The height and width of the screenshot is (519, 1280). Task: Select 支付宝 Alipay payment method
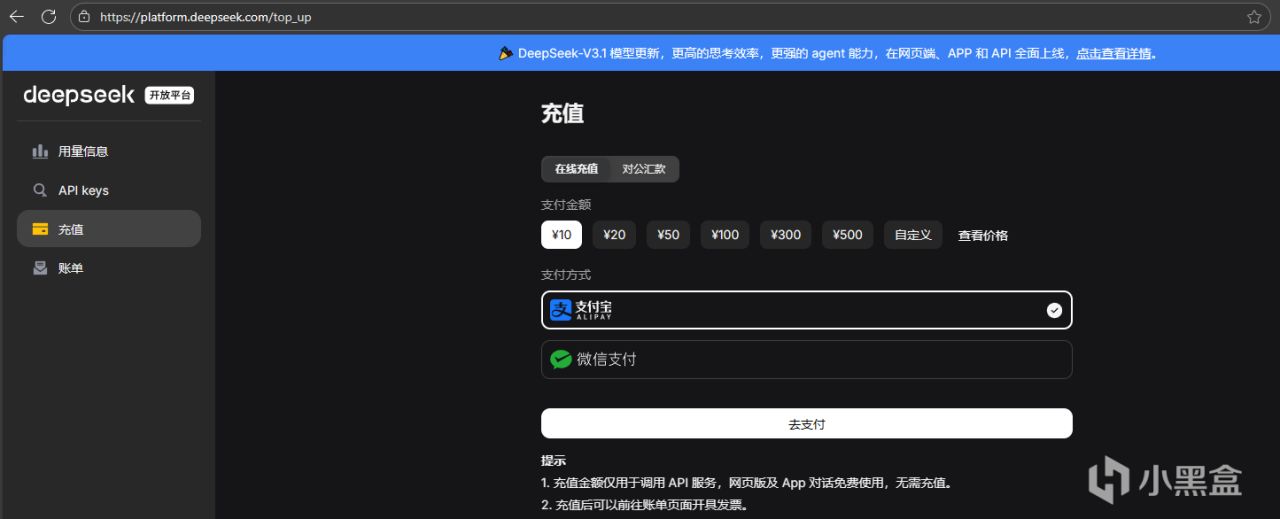[x=806, y=310]
